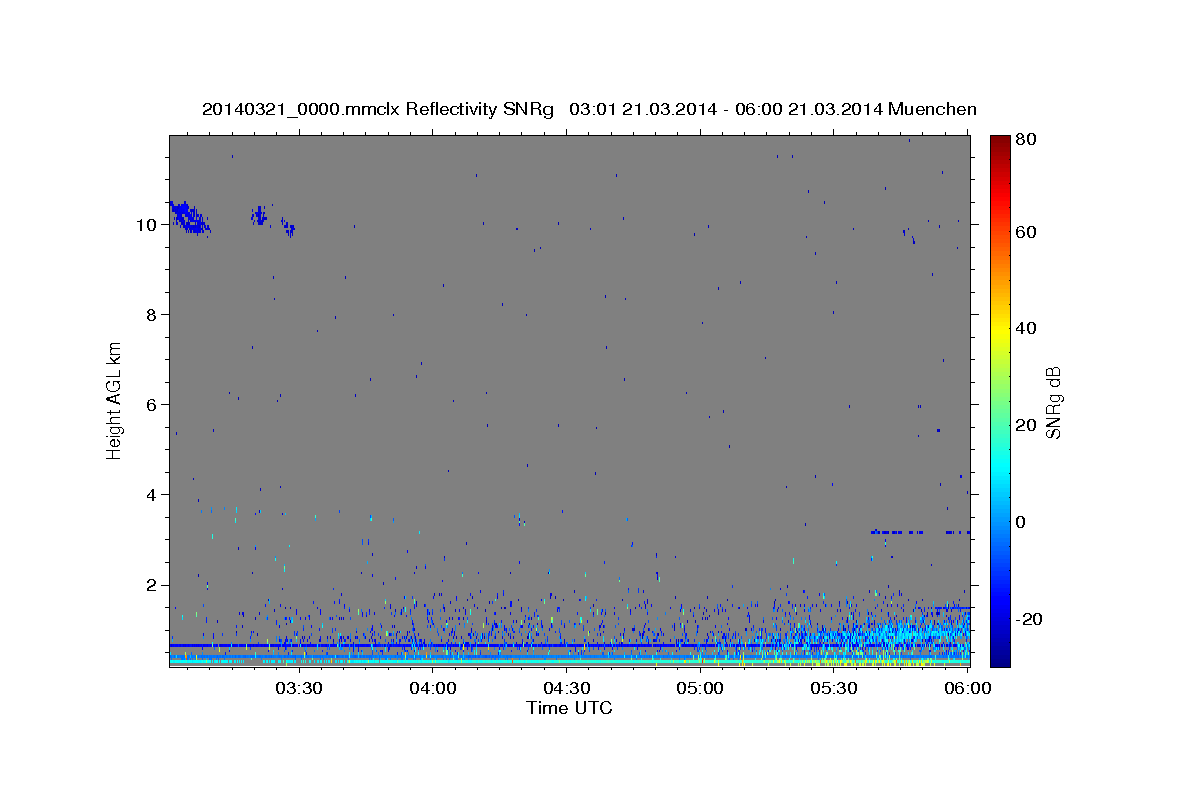Click the cyan low-level echo near 06:00

tap(920, 632)
